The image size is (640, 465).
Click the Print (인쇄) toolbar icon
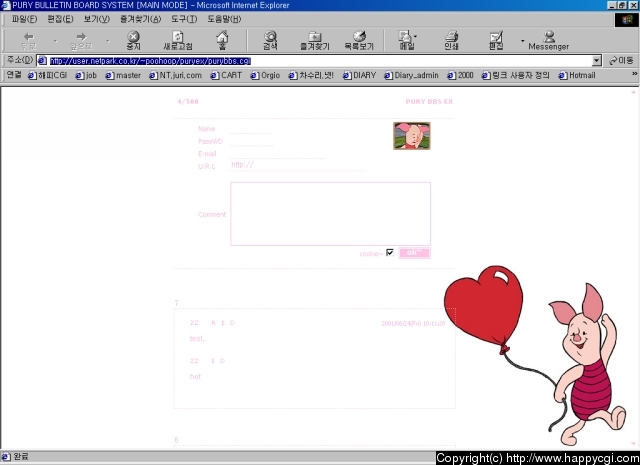click(451, 40)
